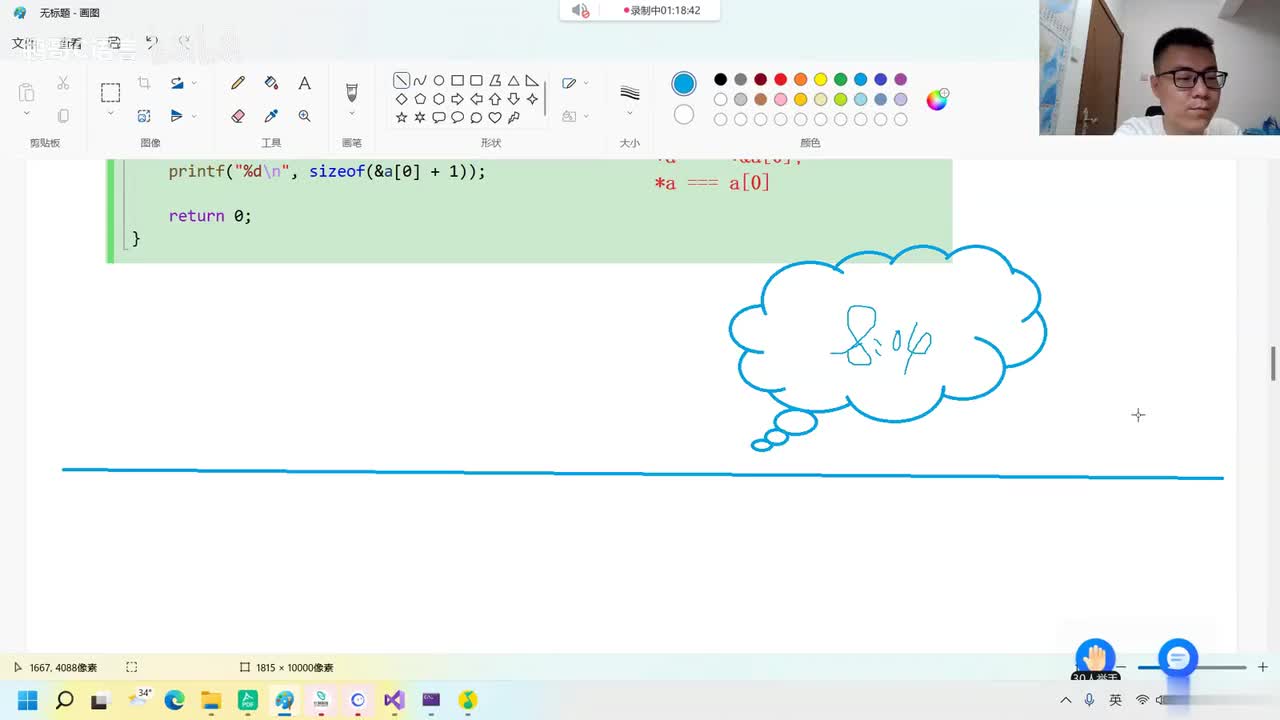This screenshot has width=1280, height=720.
Task: Open taskbar Search
Action: (x=64, y=699)
